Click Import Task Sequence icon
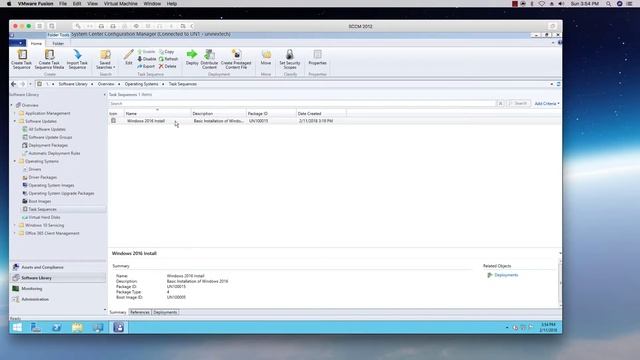Screen dimensions: 640x360 [x=77, y=59]
